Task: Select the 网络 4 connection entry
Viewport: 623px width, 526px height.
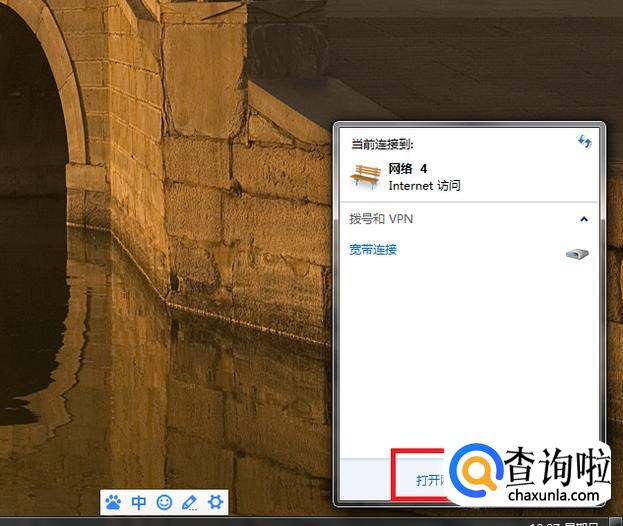Action: (408, 169)
